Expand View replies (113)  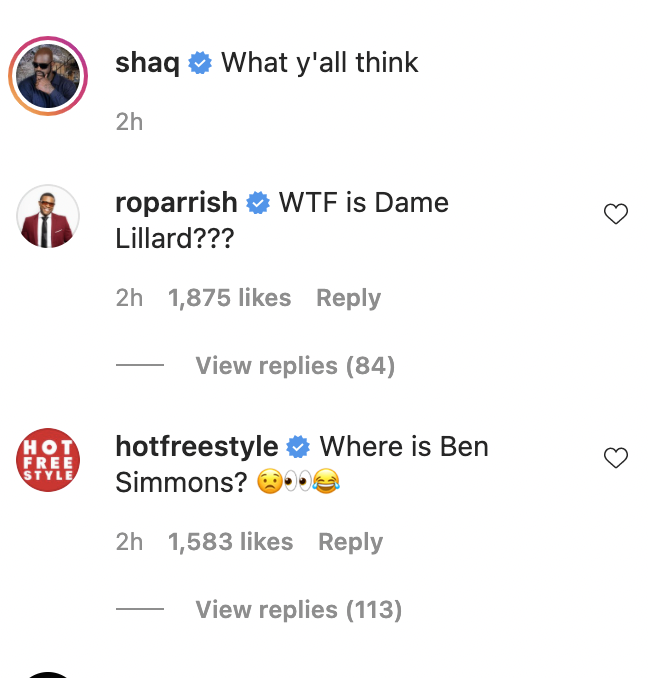tap(298, 610)
